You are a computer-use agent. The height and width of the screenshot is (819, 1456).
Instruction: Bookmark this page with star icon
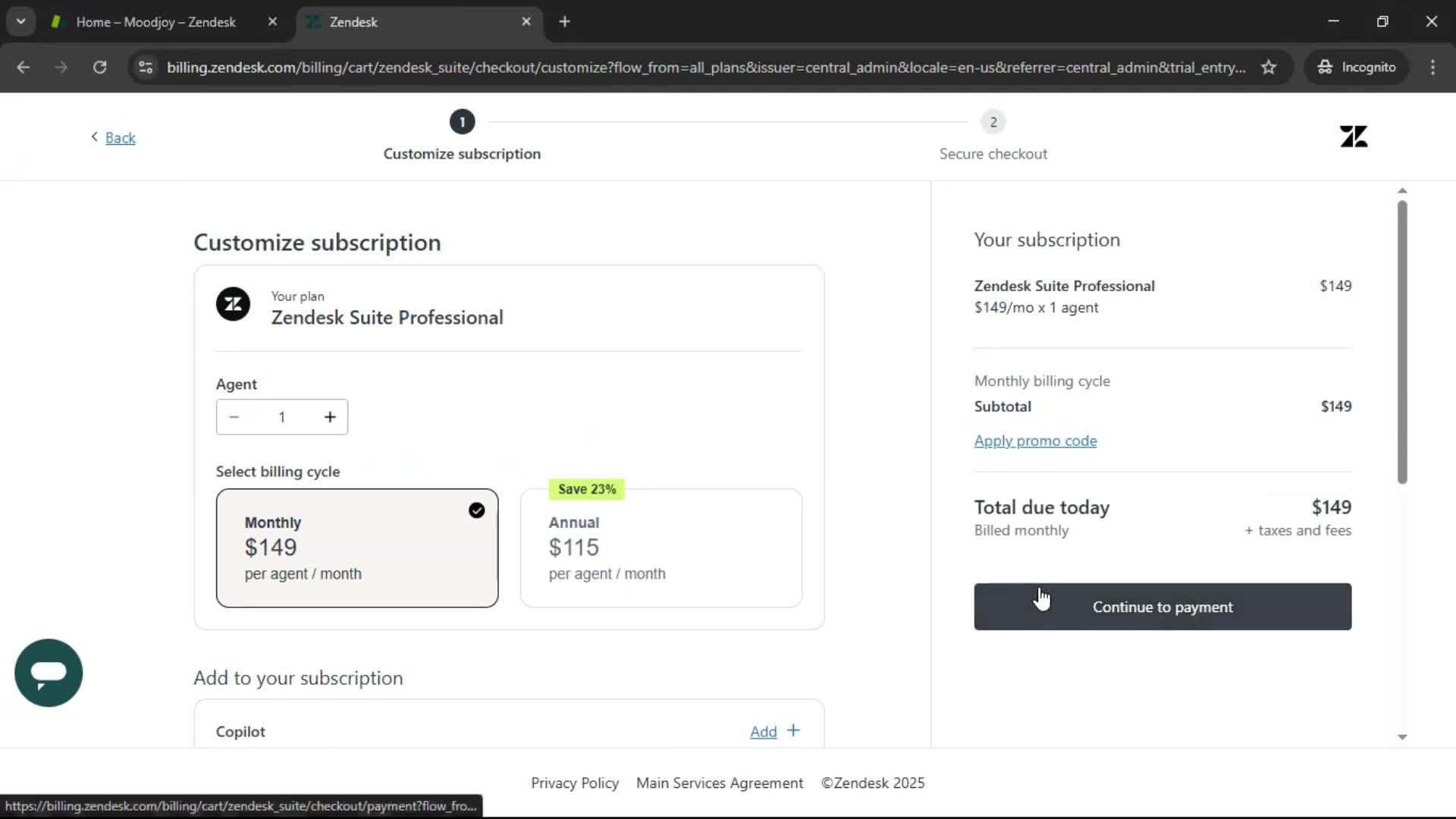[1269, 67]
